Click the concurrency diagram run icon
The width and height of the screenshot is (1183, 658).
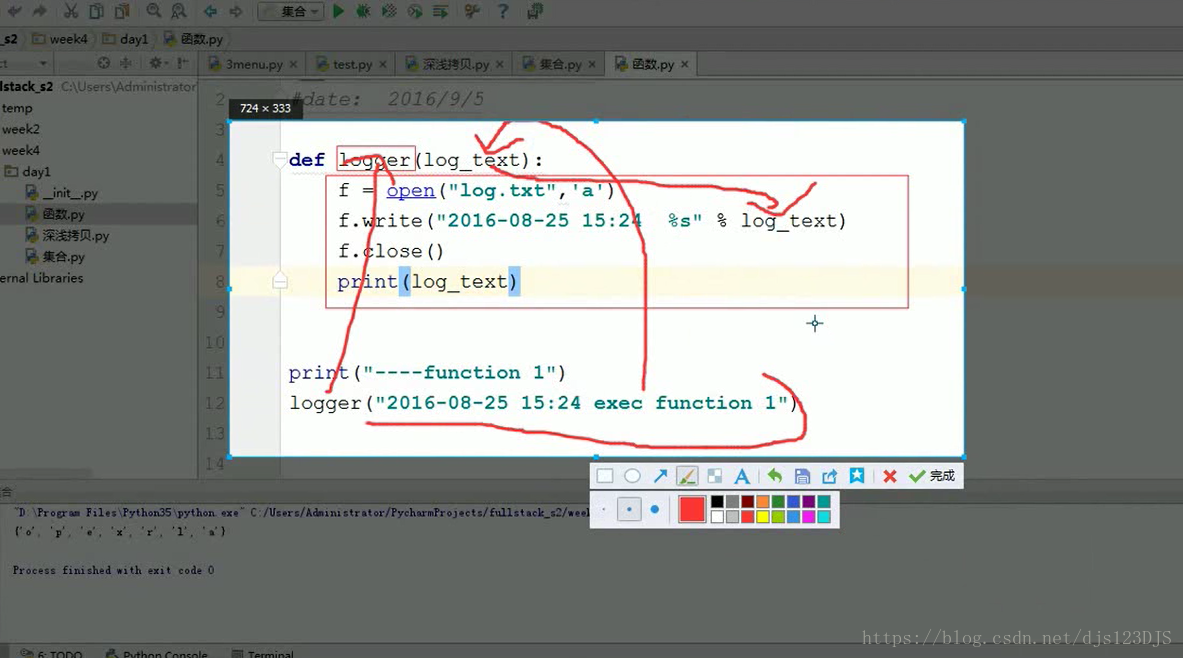coord(440,11)
